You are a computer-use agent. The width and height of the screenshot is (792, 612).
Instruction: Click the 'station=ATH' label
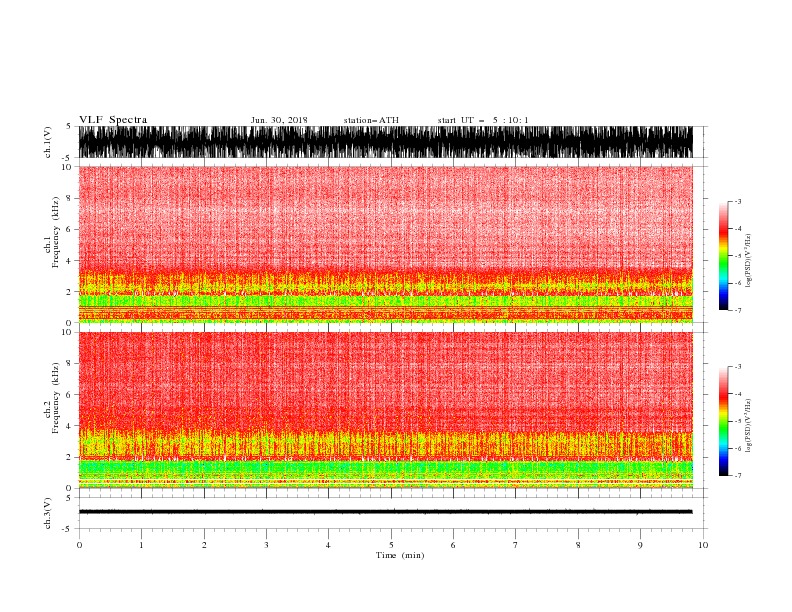tap(371, 120)
